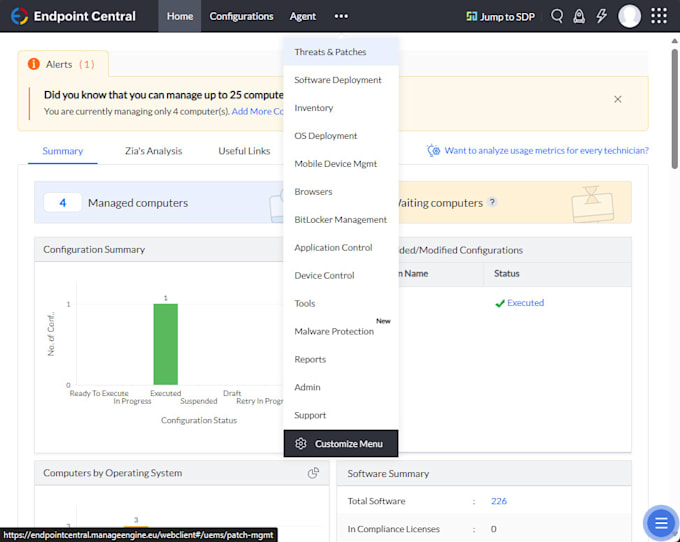Click the Endpoint Central logo icon

tap(19, 16)
